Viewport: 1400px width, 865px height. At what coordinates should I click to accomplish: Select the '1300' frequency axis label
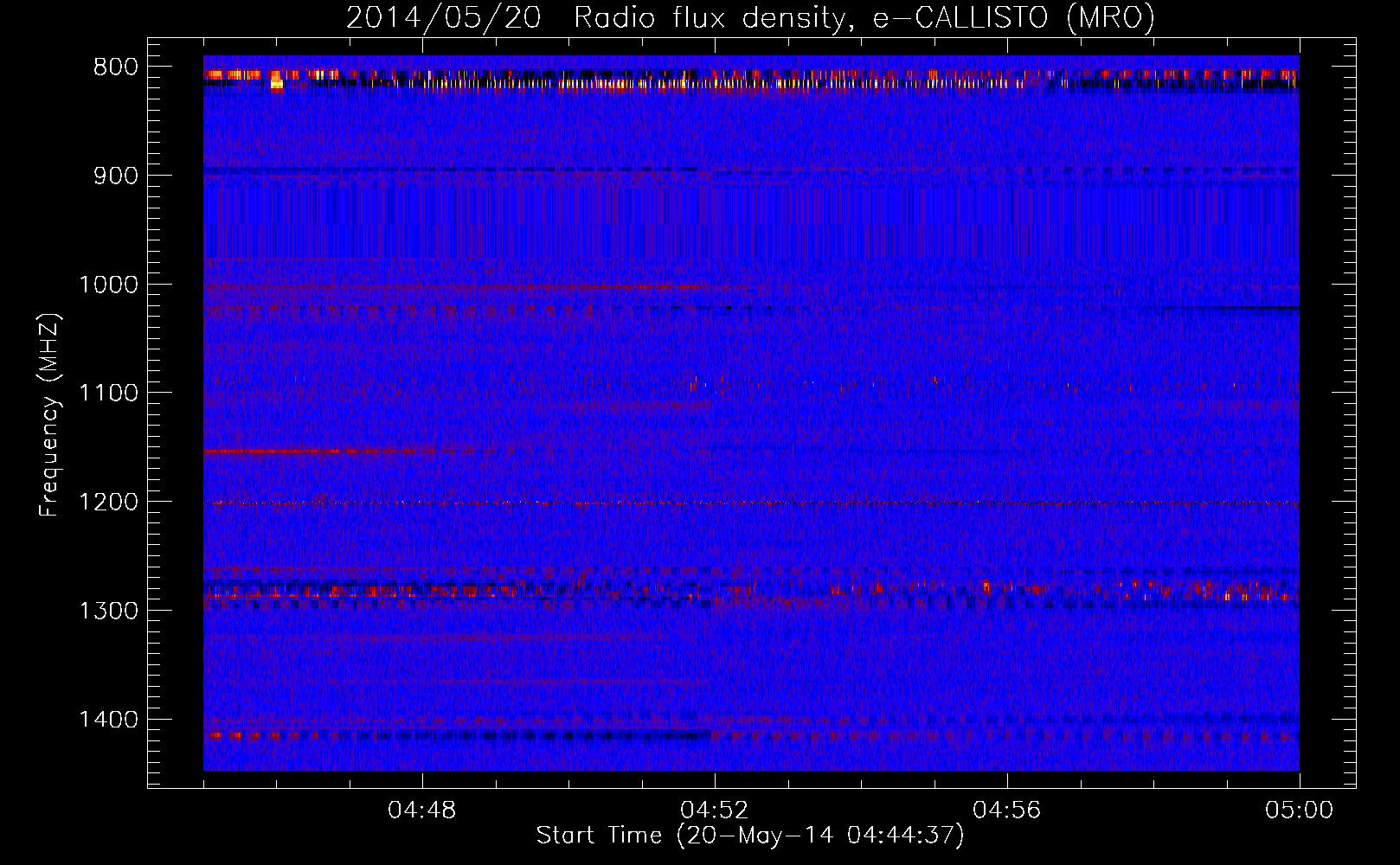(x=108, y=612)
